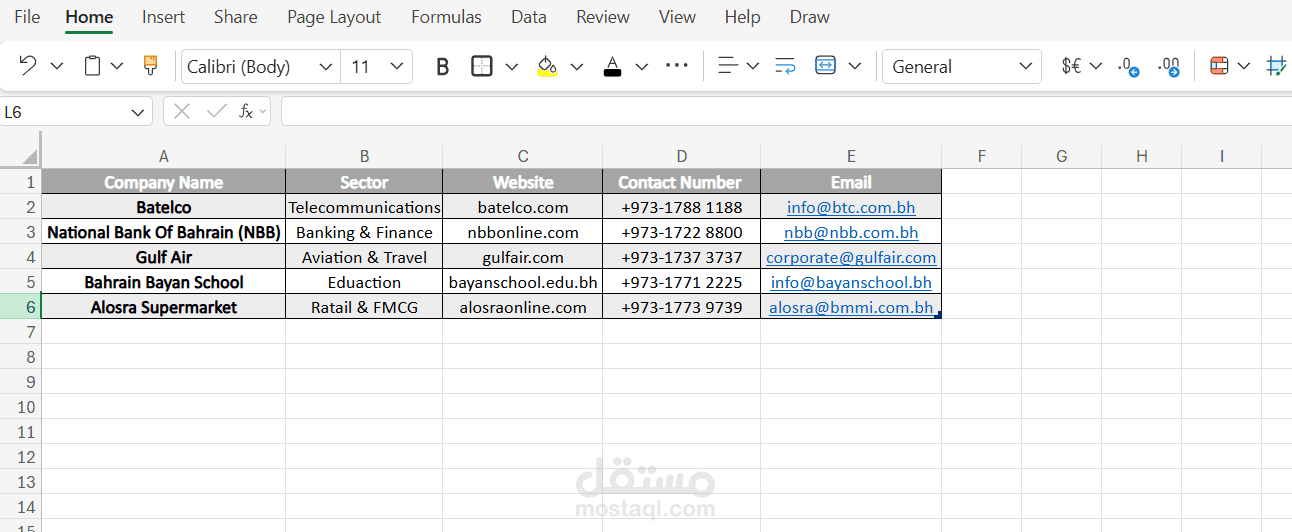Open the Undo history dropdown arrow

coord(57,66)
